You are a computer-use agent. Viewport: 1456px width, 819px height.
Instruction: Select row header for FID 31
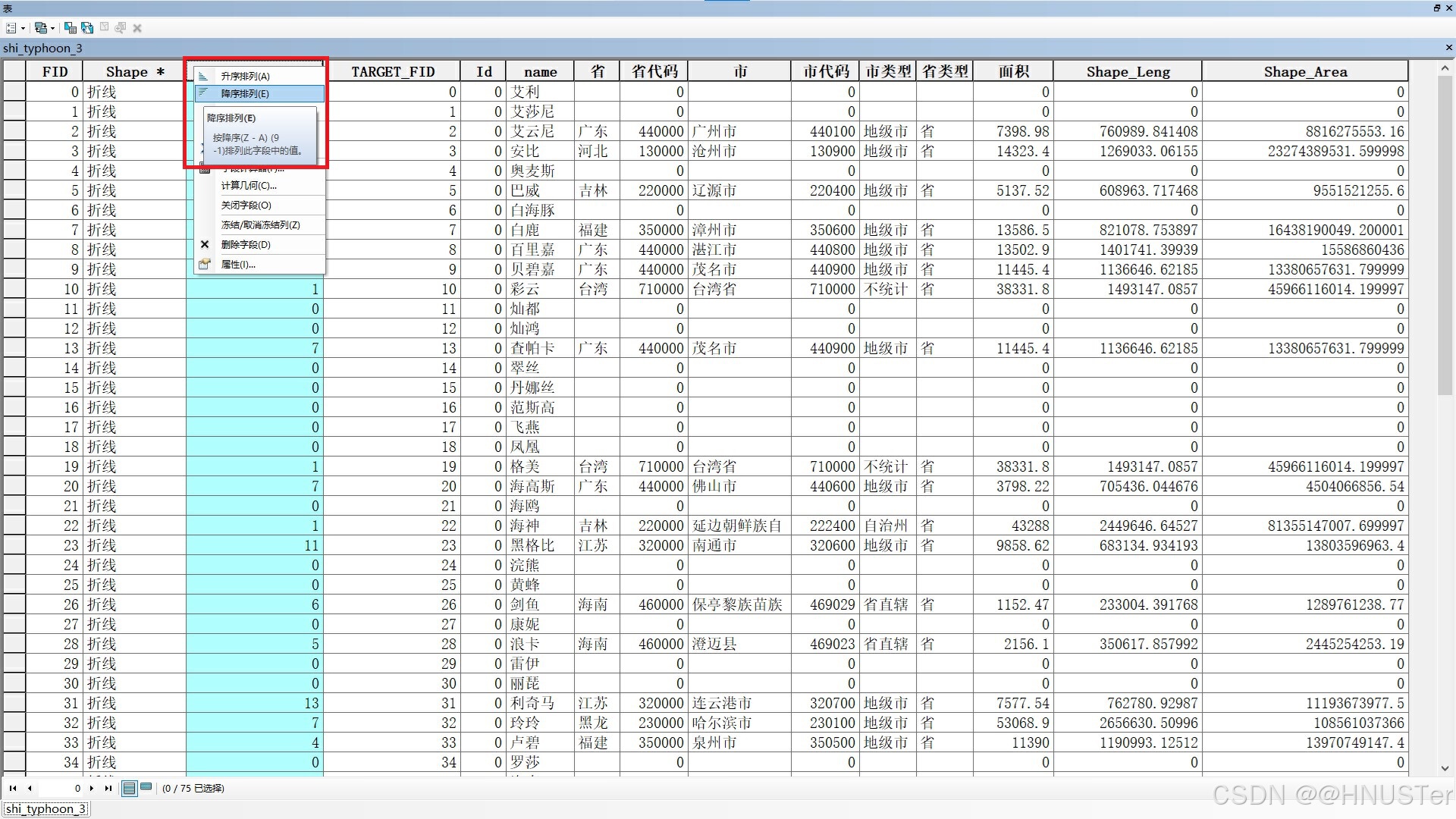click(x=14, y=703)
